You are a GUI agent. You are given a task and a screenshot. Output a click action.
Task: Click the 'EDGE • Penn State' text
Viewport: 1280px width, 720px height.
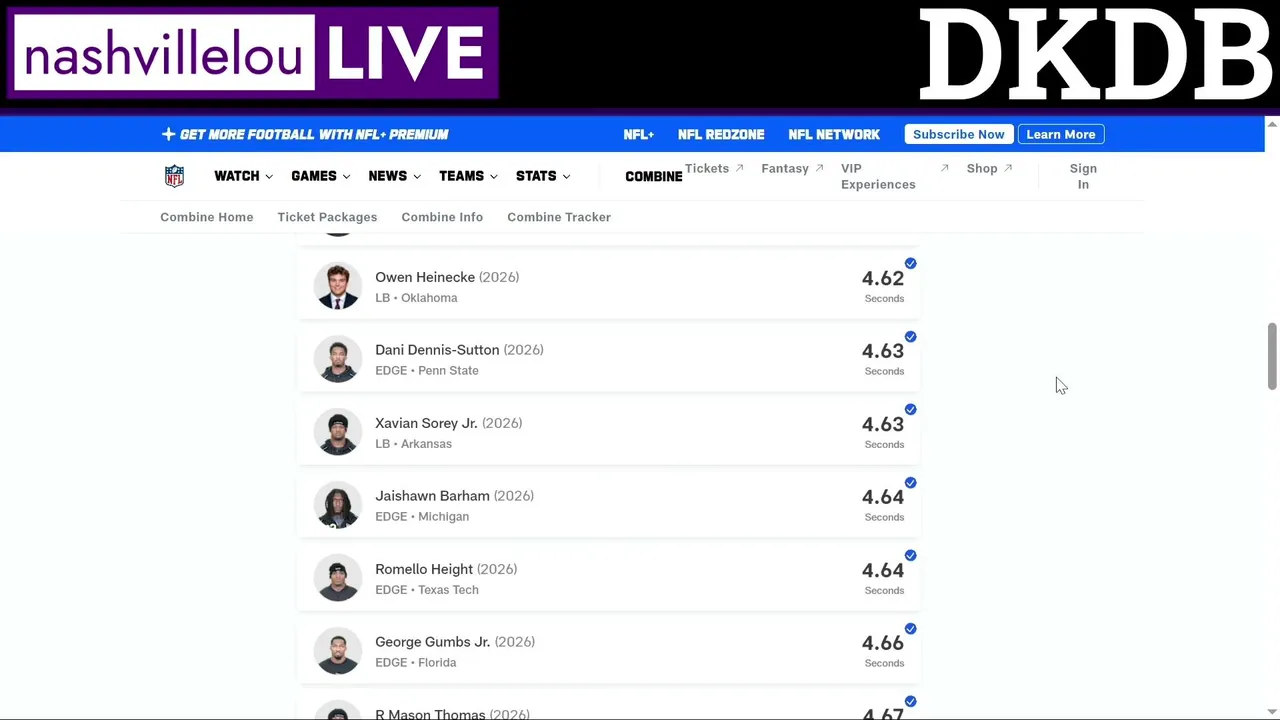point(427,371)
